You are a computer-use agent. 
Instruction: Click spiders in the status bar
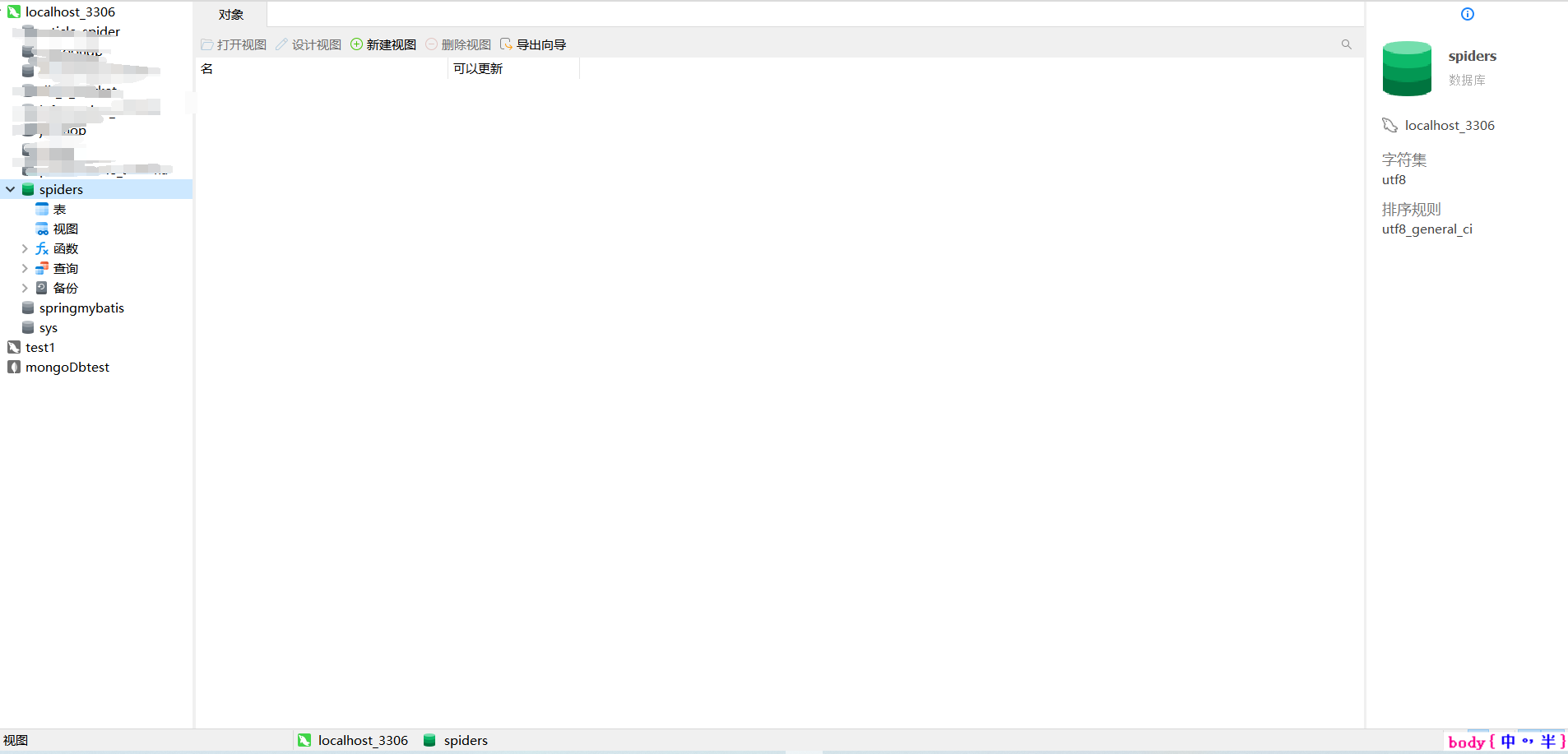[x=466, y=740]
